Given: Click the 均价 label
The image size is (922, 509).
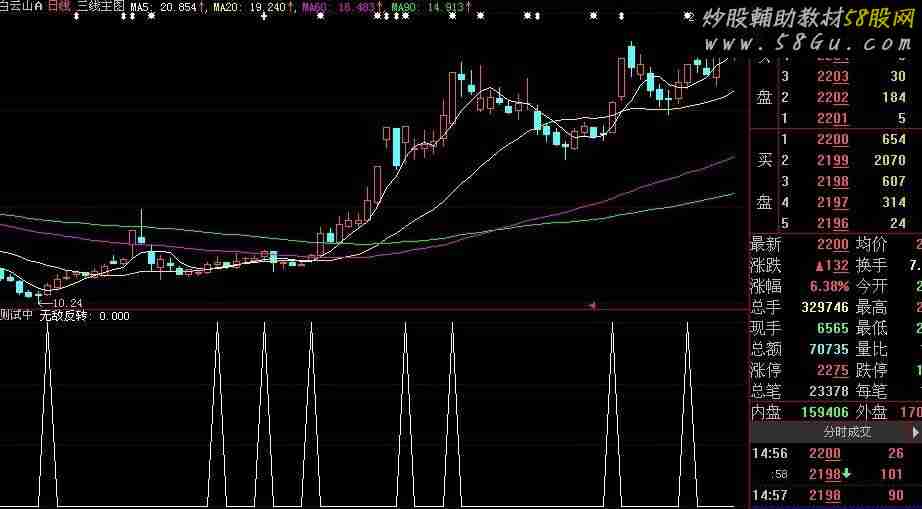Looking at the screenshot, I should click(x=871, y=244).
